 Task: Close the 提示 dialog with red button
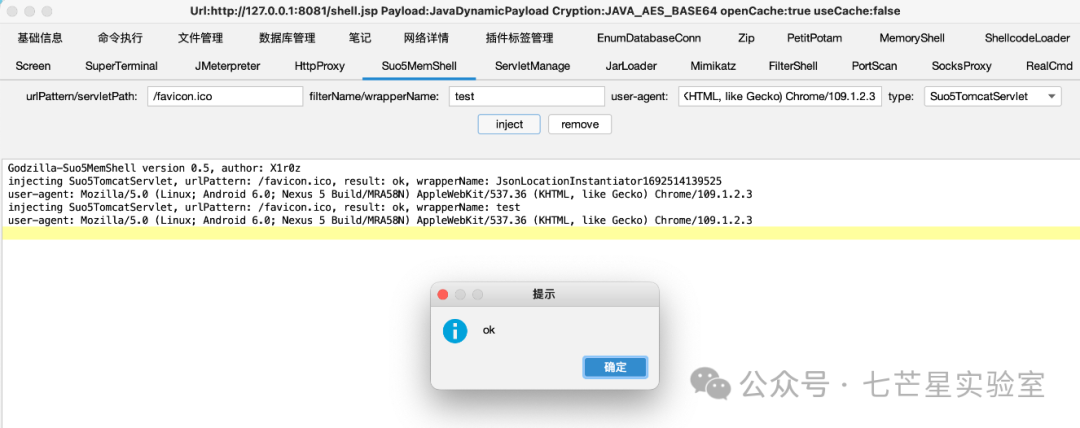pos(443,294)
